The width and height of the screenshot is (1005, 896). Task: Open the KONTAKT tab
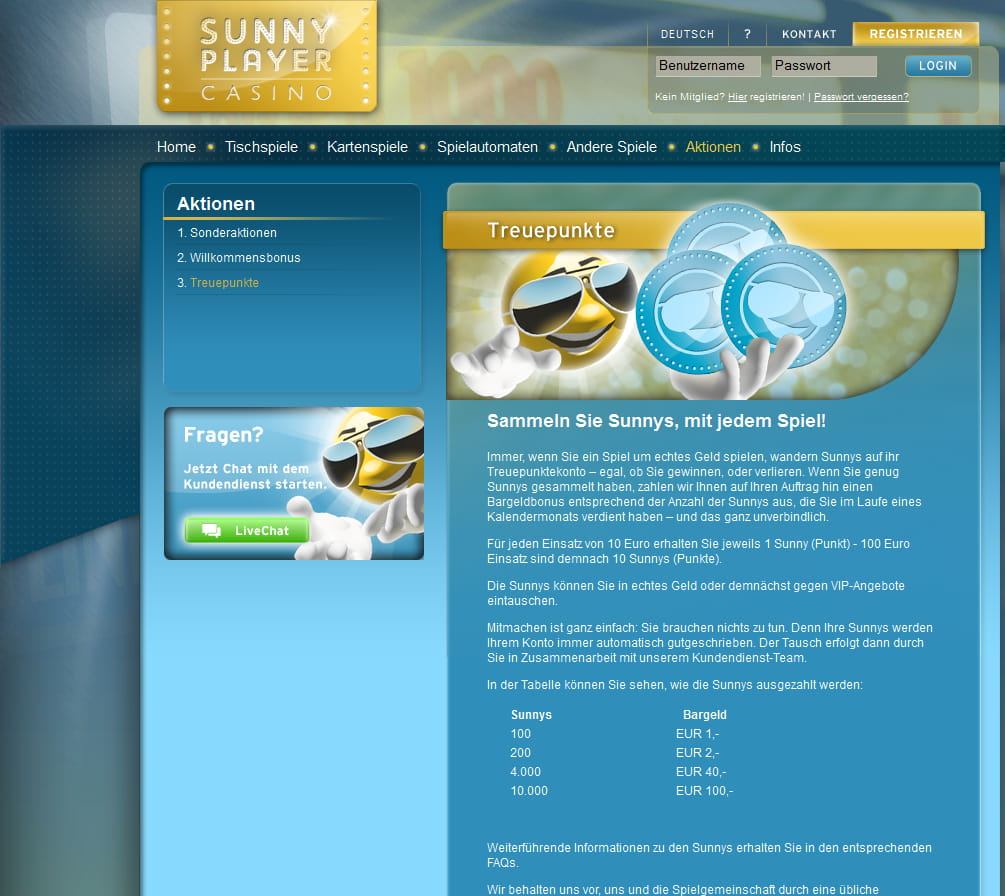[809, 34]
